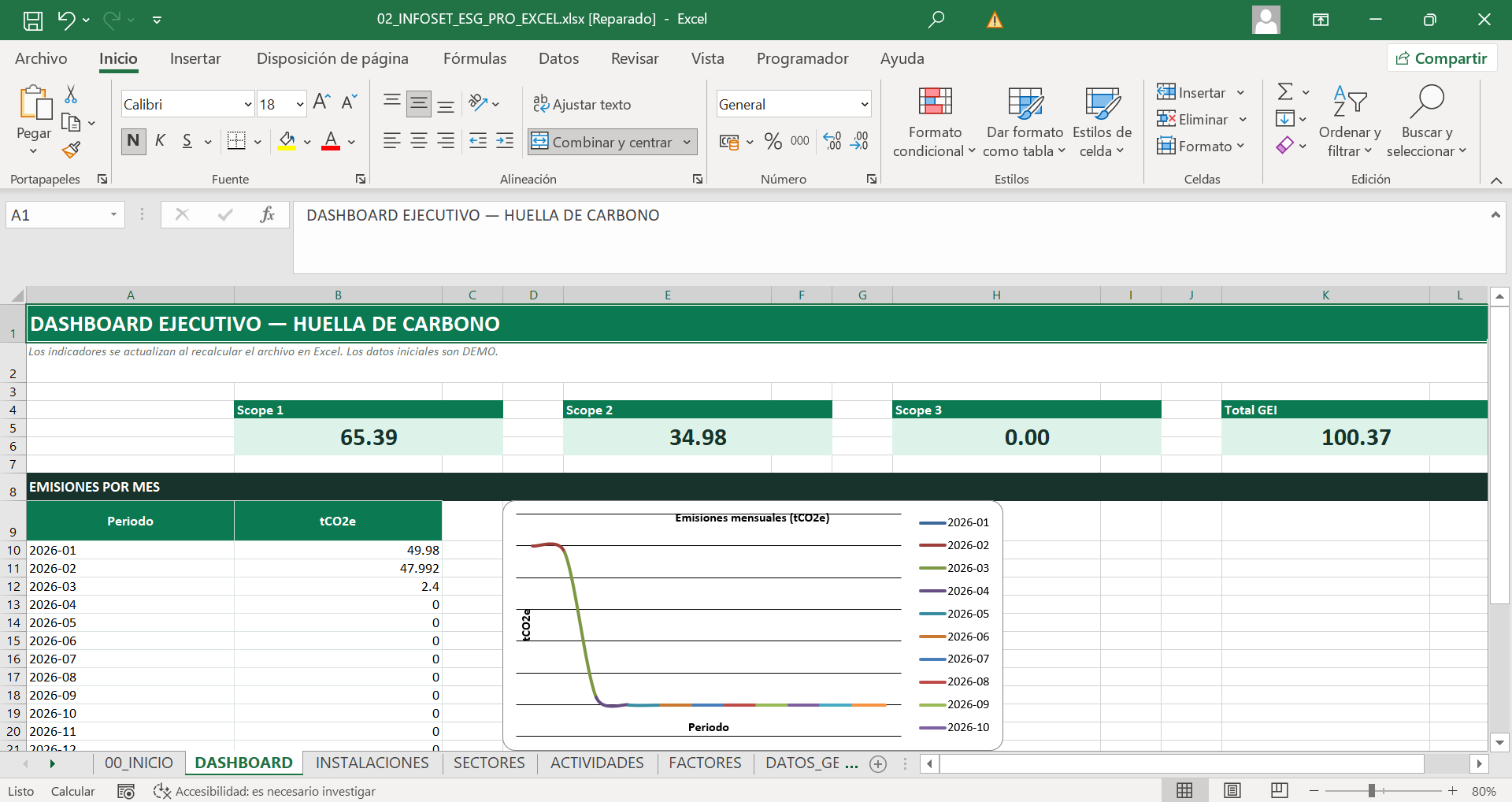
Task: Click Estilos de celda button
Action: (x=1102, y=121)
